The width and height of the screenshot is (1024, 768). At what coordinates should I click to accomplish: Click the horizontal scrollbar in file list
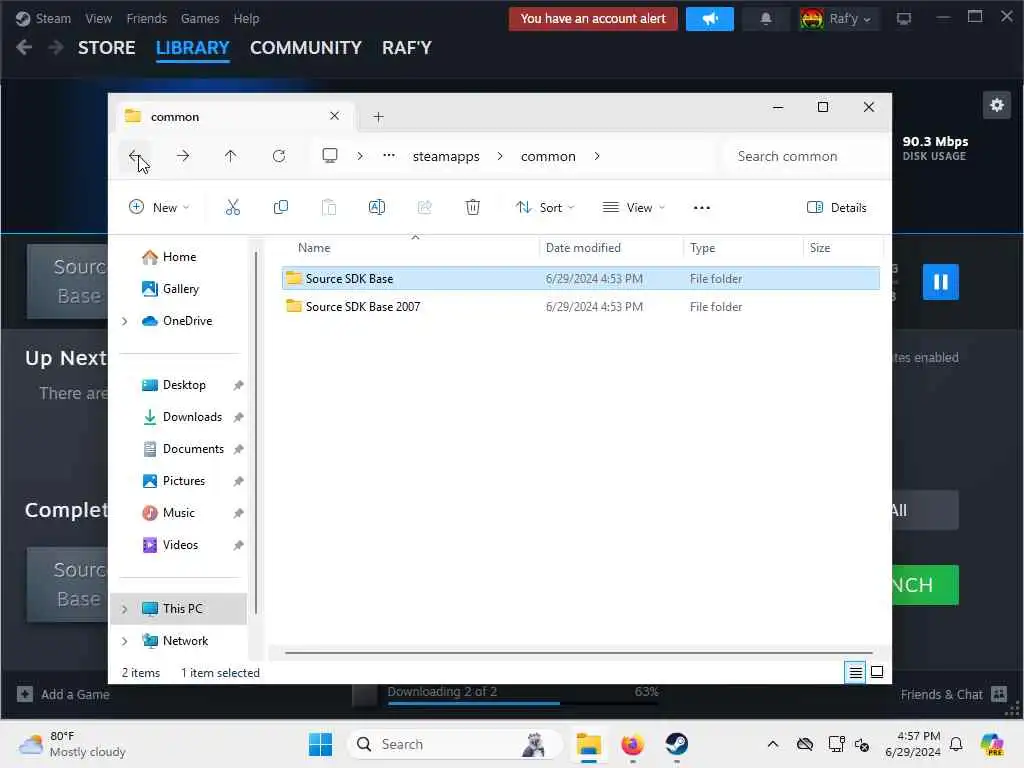click(579, 652)
